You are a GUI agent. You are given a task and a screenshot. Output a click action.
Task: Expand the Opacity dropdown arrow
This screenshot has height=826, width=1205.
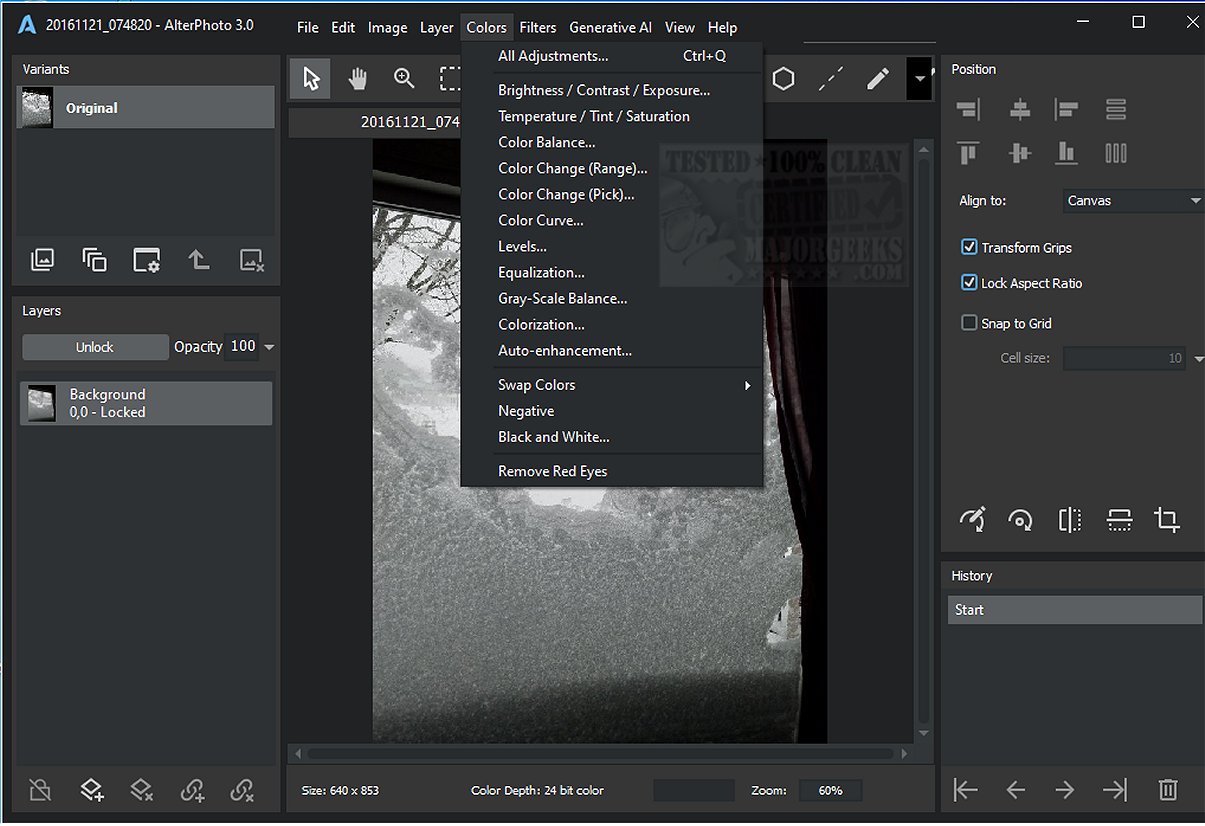coord(269,347)
